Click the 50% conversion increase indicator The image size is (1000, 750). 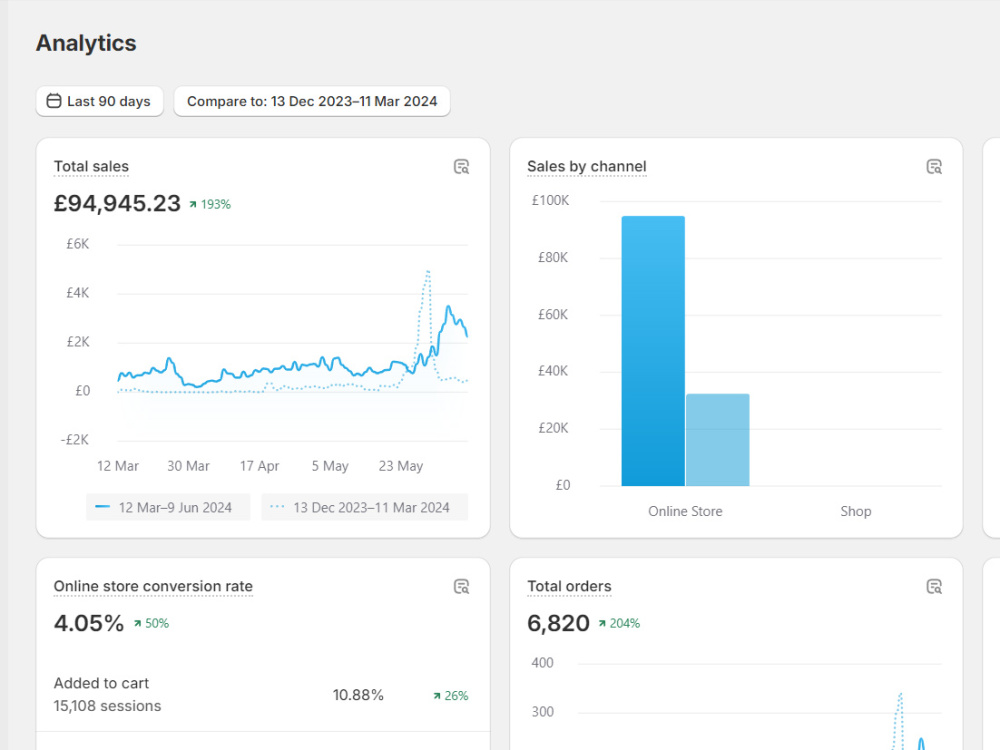tap(151, 624)
